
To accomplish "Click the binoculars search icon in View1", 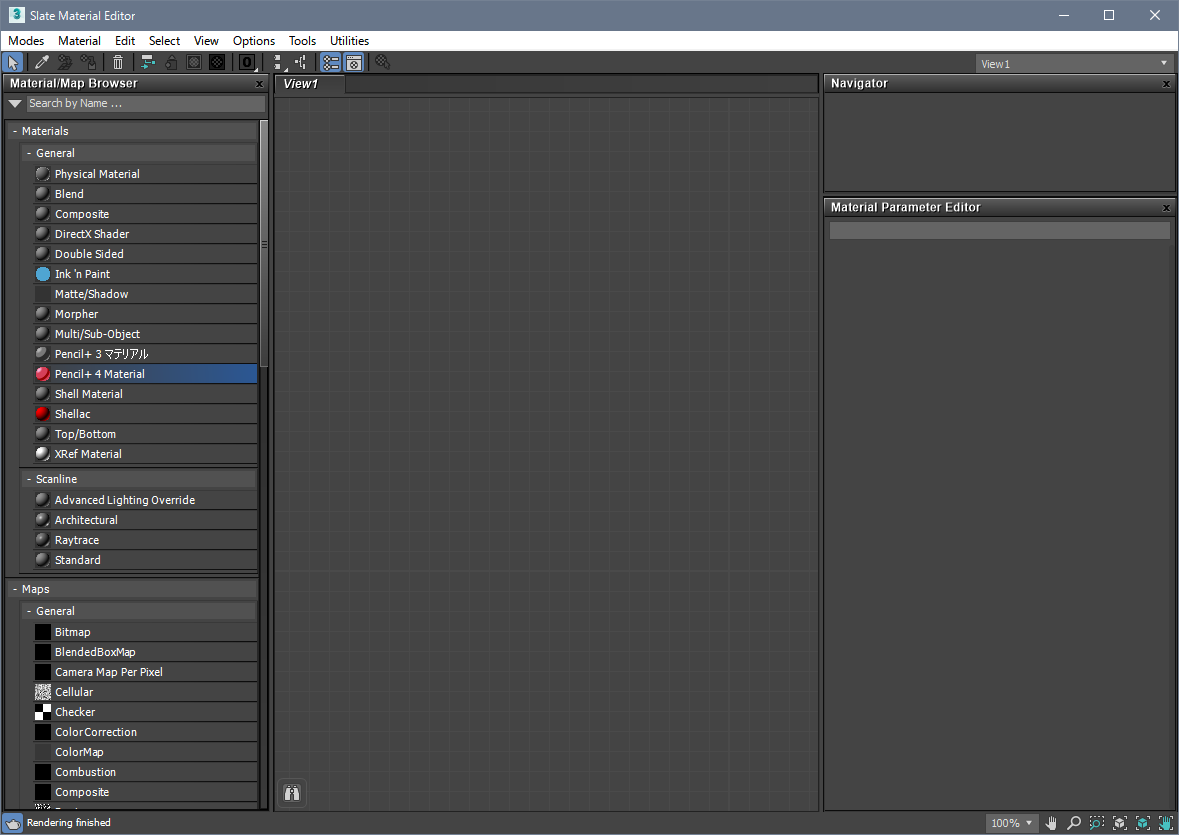I will (292, 793).
